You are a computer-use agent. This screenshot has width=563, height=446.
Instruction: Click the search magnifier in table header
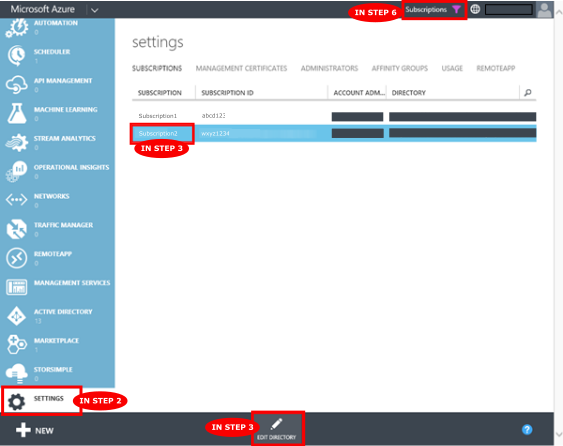[x=527, y=93]
